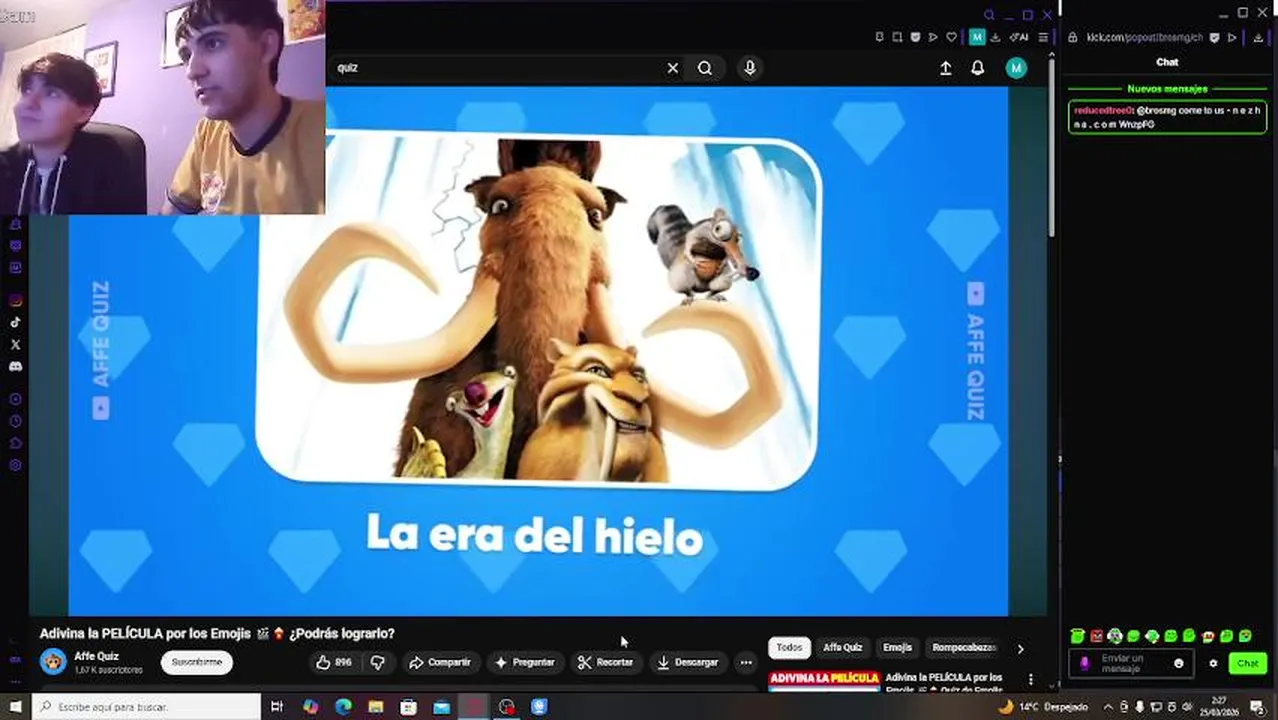1278x720 pixels.
Task: Click the X (Twitter) icon in browser sidebar
Action: pos(15,345)
